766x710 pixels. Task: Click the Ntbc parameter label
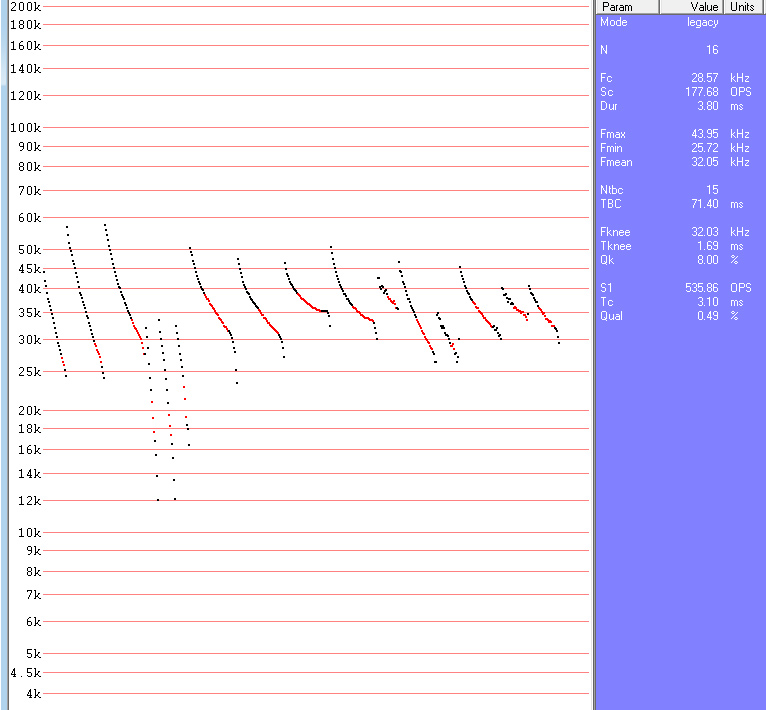pos(611,189)
